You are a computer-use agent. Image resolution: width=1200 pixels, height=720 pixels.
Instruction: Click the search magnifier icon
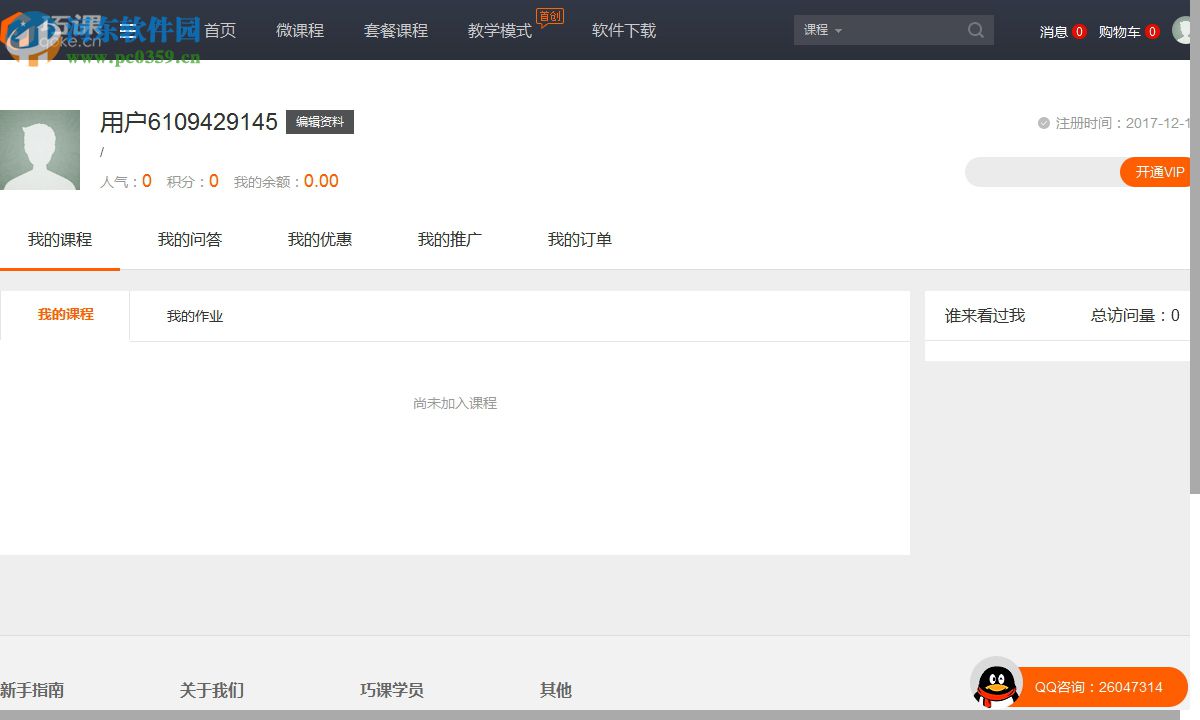click(x=974, y=30)
